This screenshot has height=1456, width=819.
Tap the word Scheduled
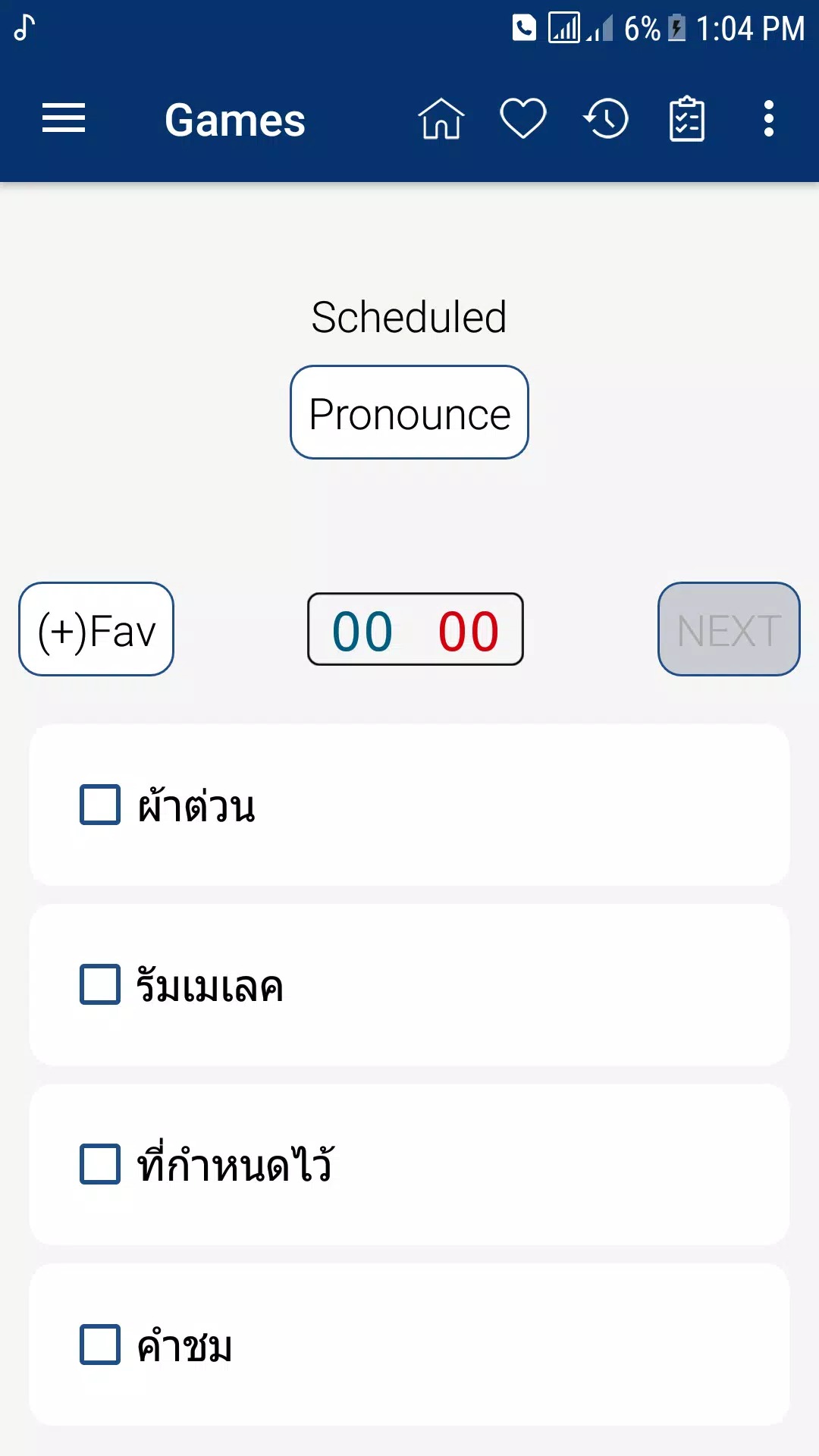pyautogui.click(x=409, y=317)
